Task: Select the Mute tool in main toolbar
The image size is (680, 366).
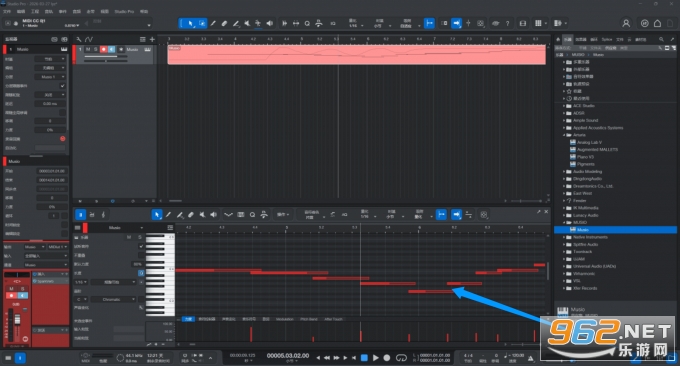Action: [247, 23]
